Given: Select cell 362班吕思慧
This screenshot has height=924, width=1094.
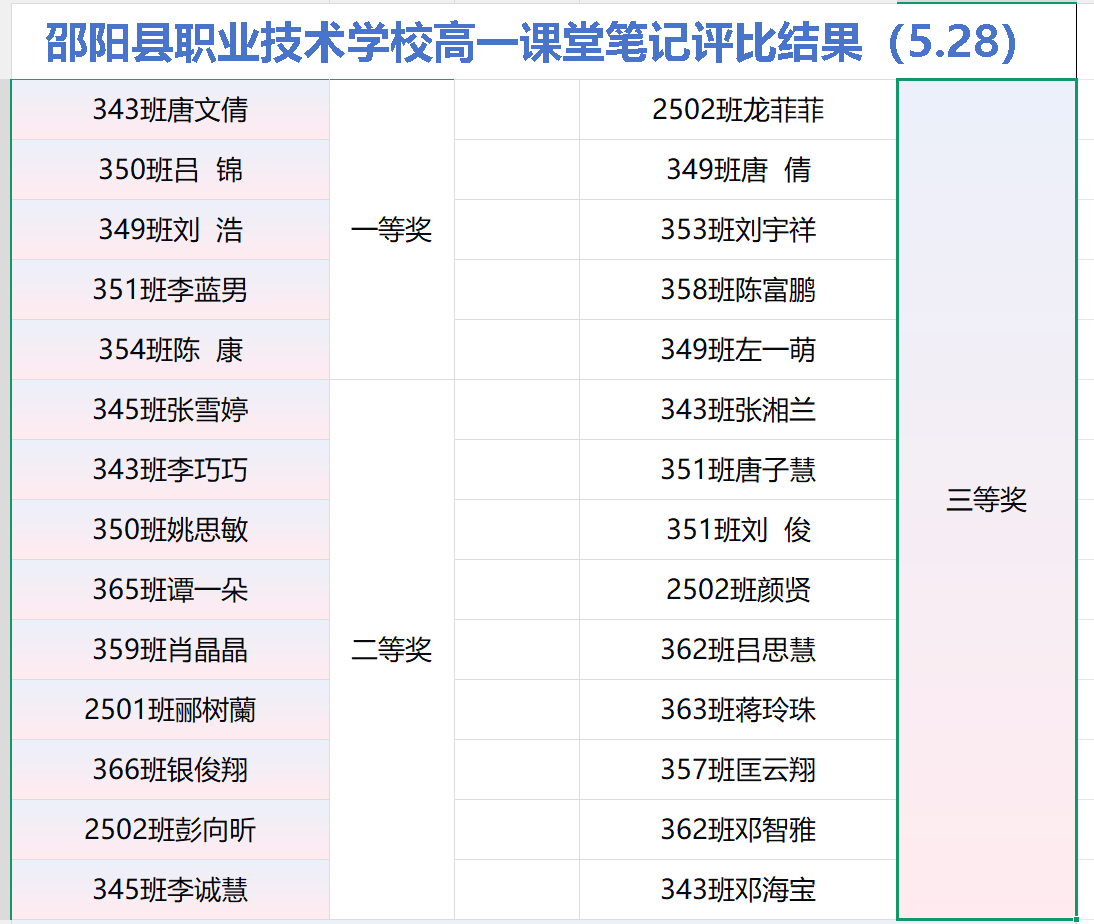Looking at the screenshot, I should pos(738,650).
